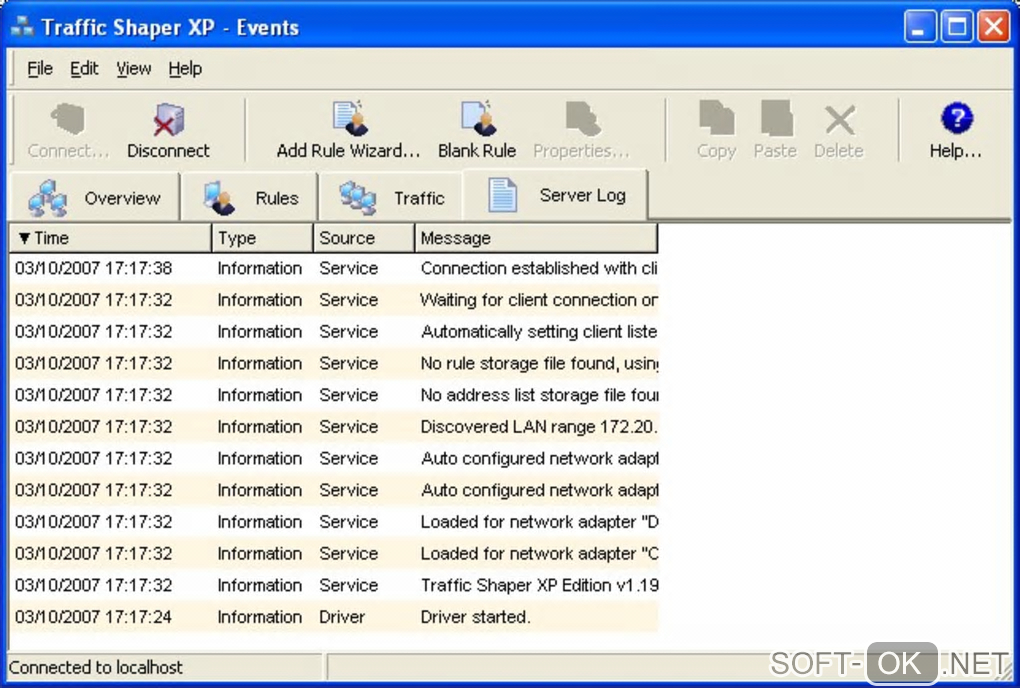Switch to the Rules tab

[x=250, y=198]
